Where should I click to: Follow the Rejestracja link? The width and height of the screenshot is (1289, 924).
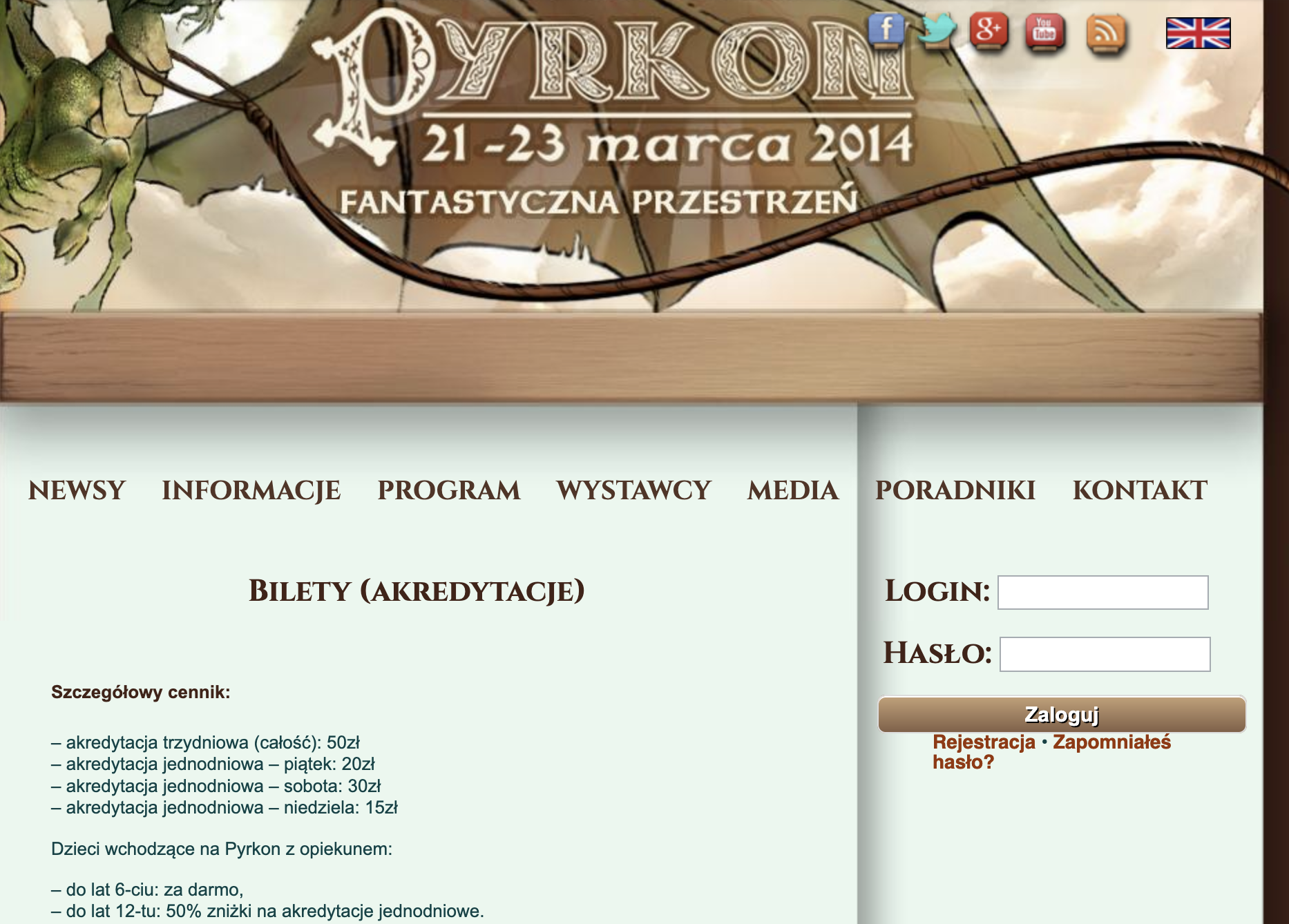click(x=984, y=742)
